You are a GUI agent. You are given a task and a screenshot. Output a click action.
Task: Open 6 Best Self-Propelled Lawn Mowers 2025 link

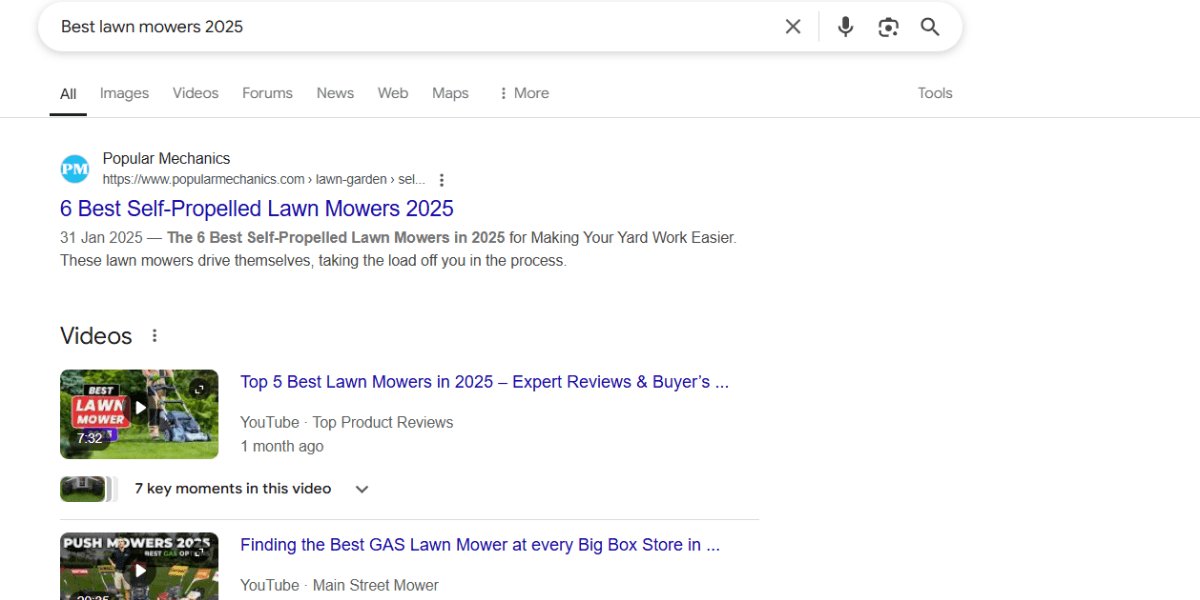tap(257, 208)
